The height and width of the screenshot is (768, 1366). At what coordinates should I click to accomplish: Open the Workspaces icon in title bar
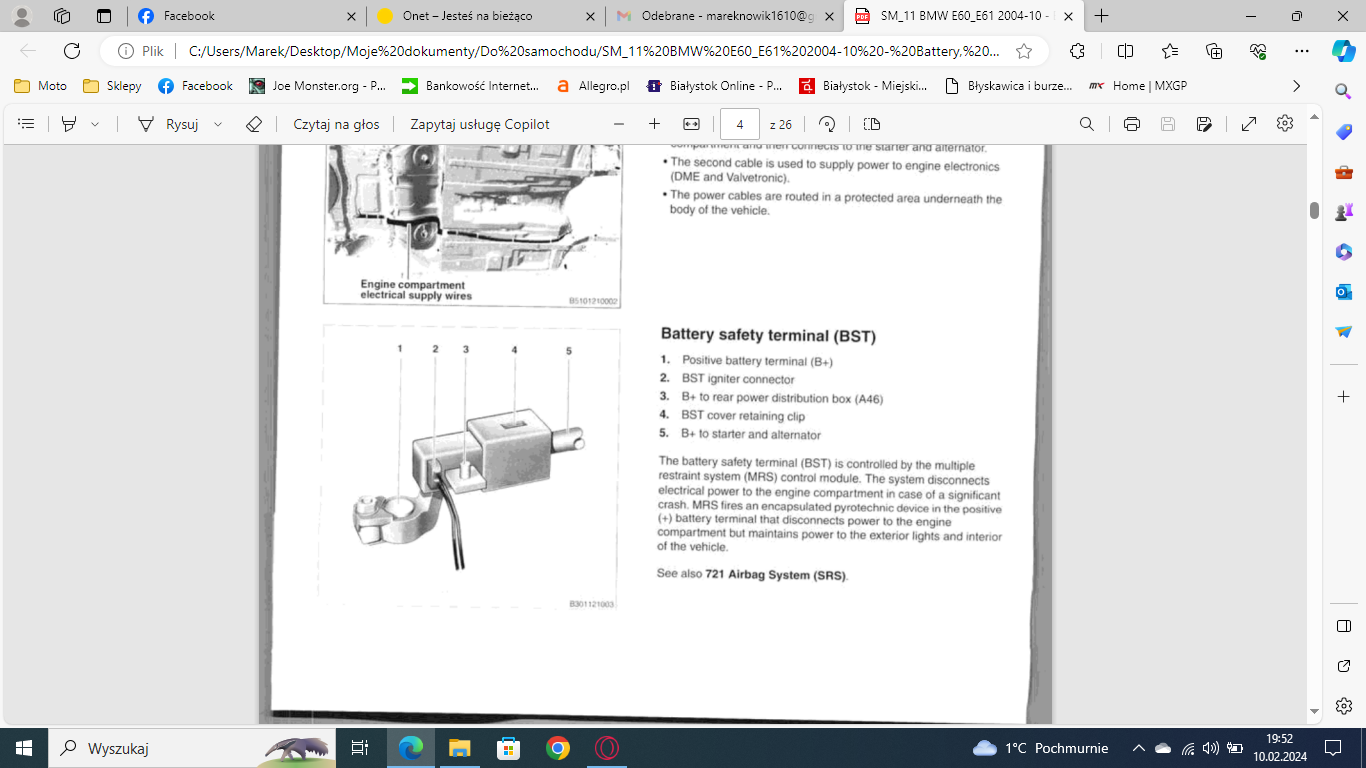62,16
